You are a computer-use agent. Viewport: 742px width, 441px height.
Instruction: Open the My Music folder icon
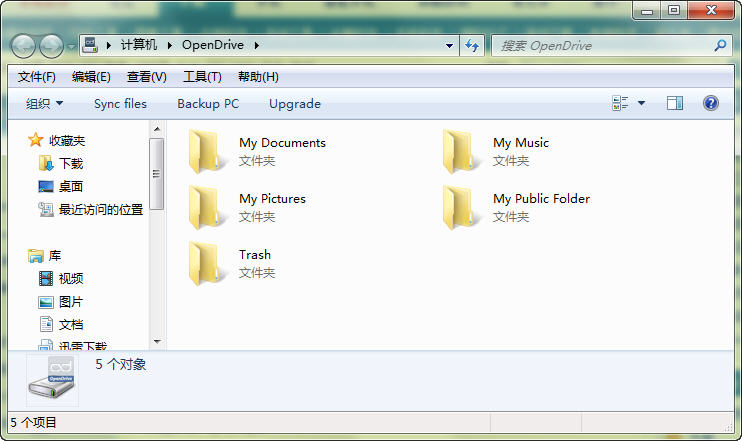462,152
